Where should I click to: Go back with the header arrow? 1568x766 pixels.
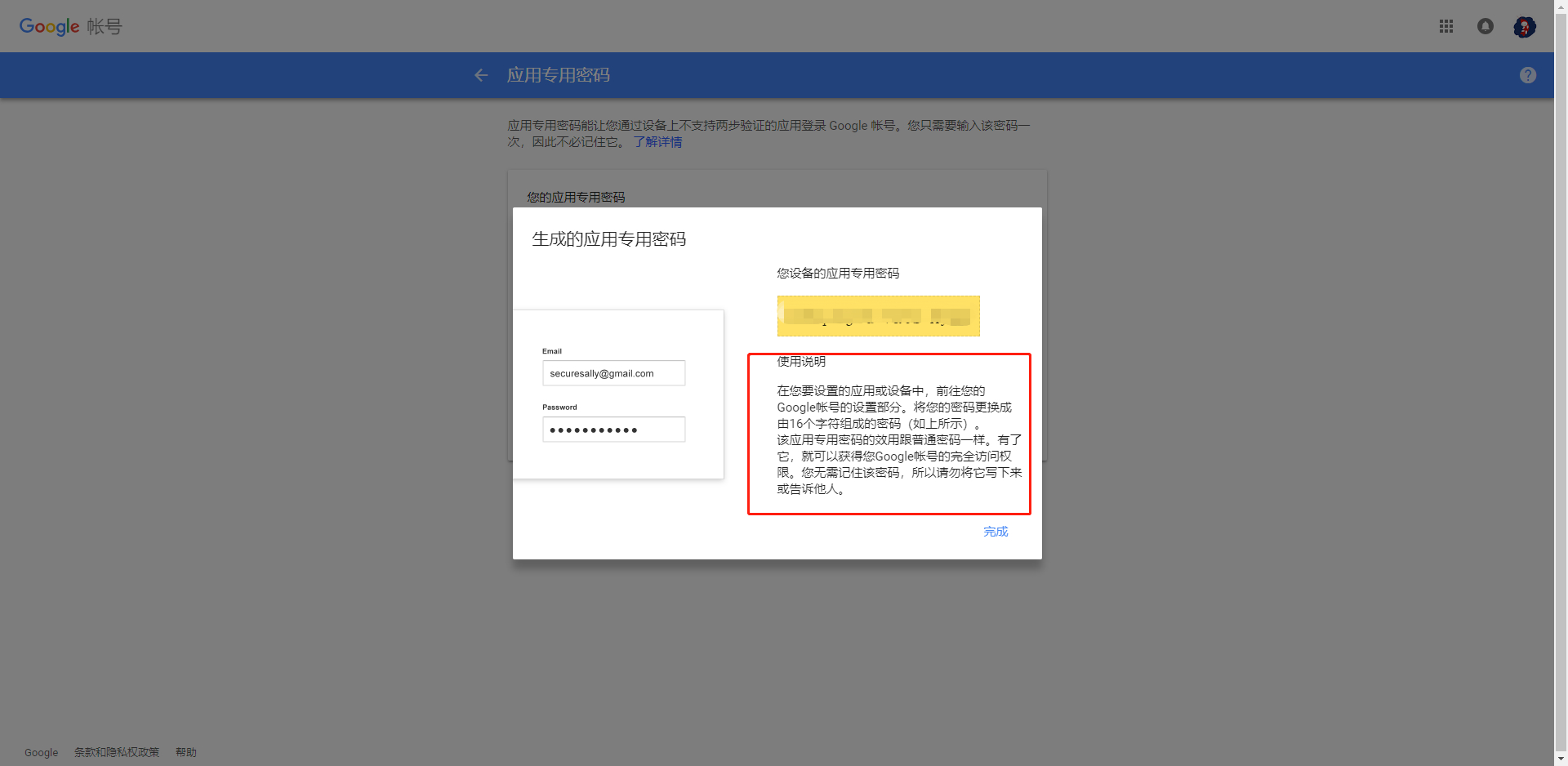coord(481,75)
